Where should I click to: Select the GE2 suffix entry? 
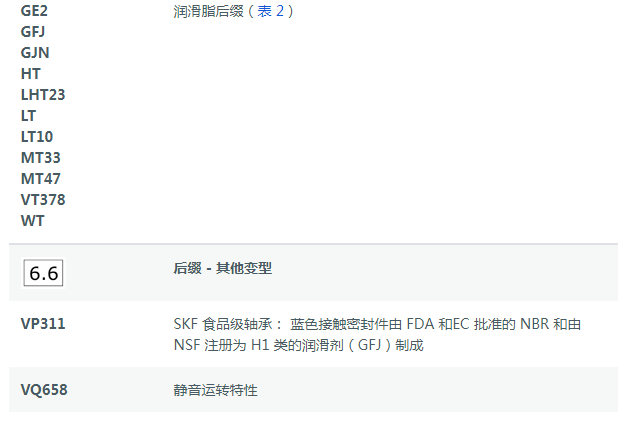pos(34,11)
